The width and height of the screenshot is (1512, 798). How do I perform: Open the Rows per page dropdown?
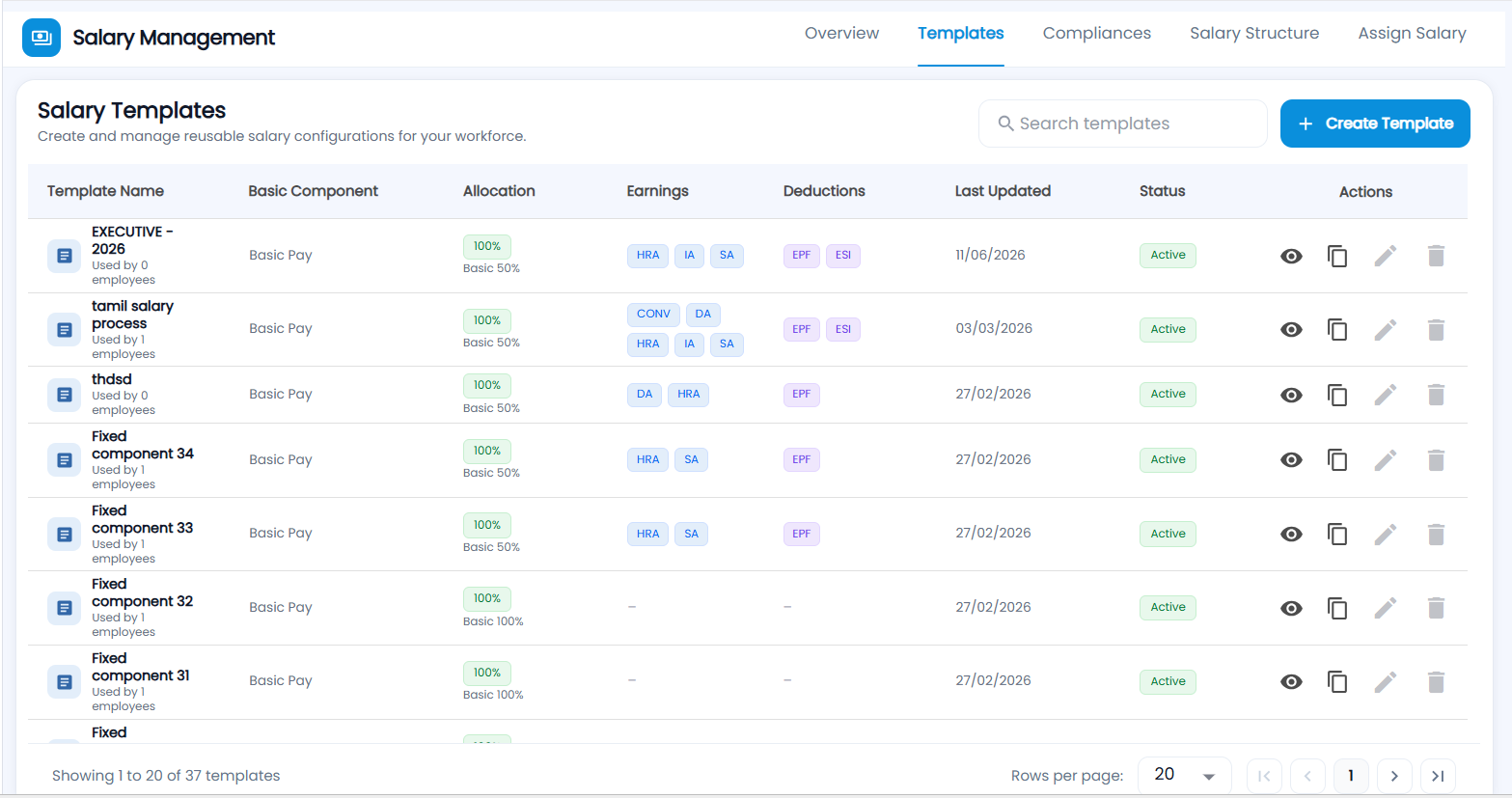click(x=1184, y=775)
